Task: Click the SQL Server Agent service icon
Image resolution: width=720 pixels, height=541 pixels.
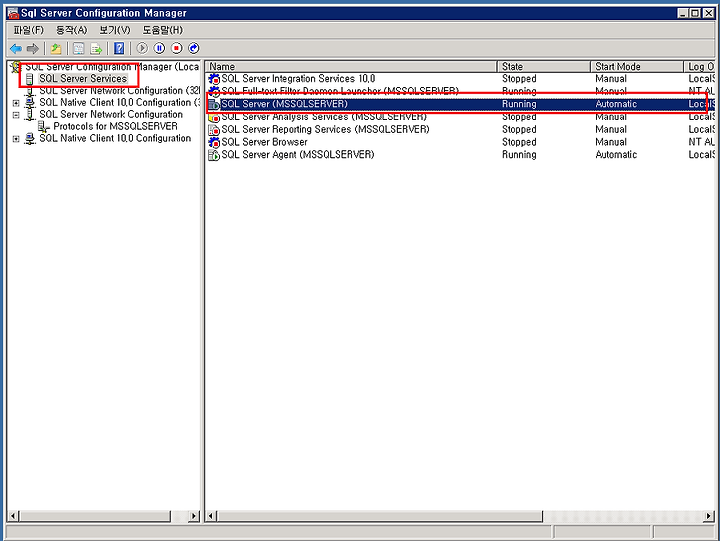Action: point(214,155)
